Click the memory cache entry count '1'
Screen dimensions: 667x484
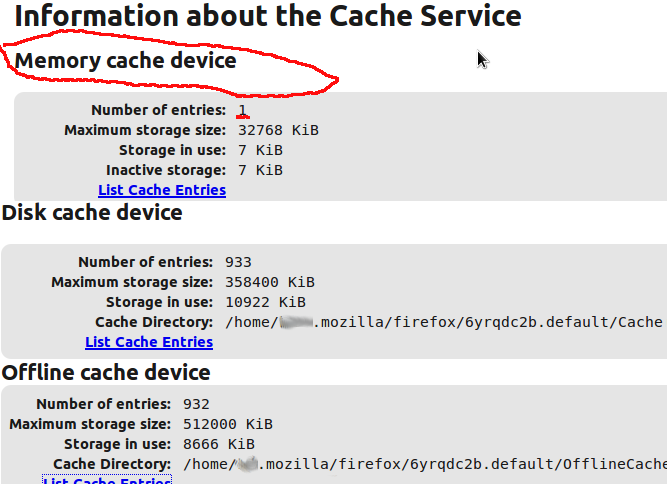[242, 110]
